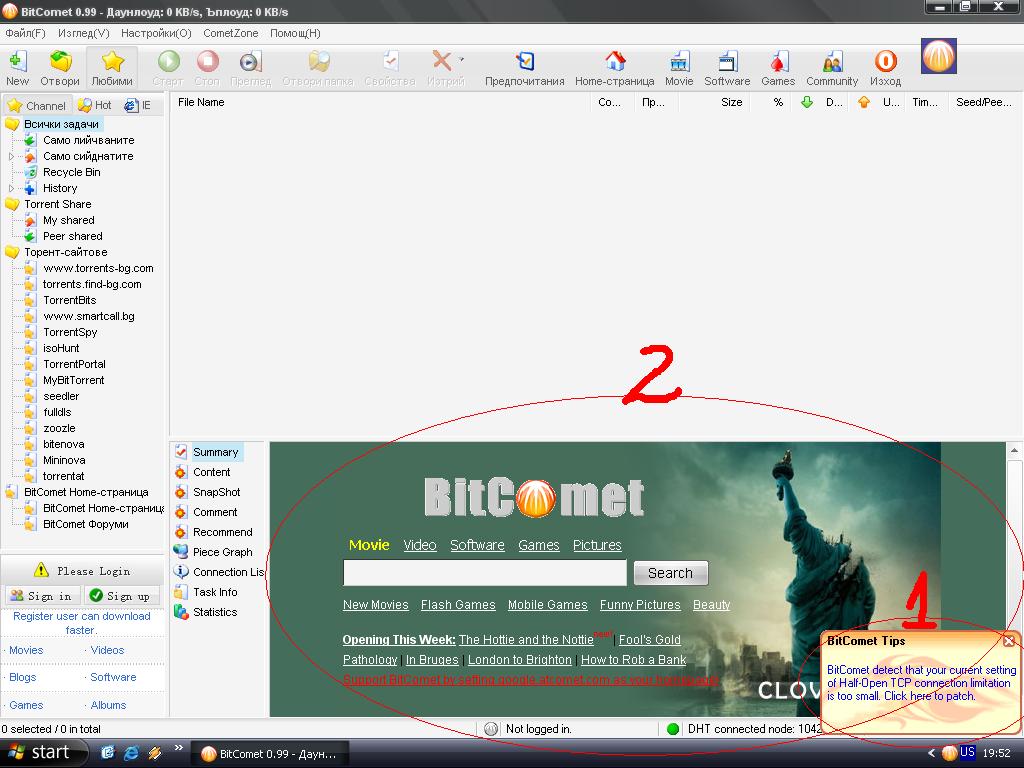Click the Sign up button

123,596
